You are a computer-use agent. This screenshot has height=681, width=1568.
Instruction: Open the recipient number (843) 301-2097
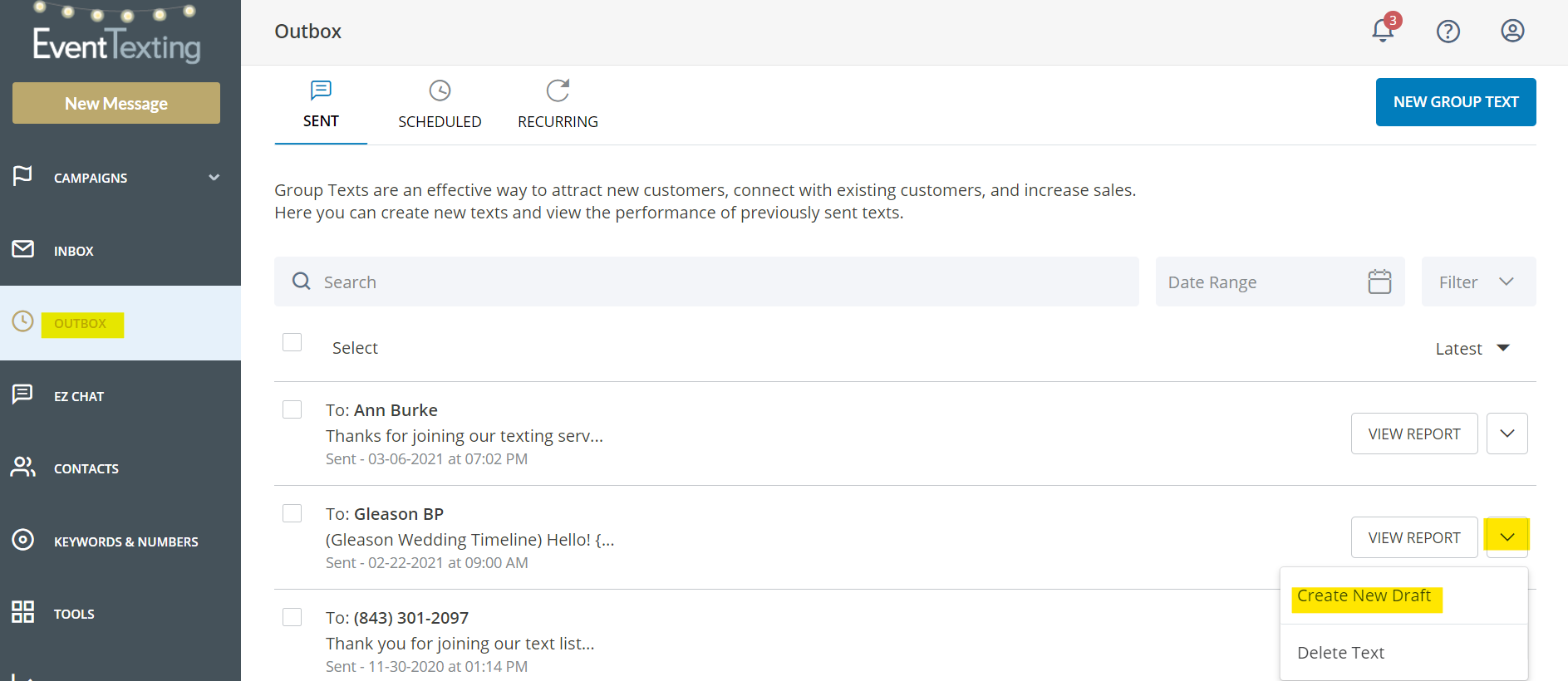coord(411,618)
